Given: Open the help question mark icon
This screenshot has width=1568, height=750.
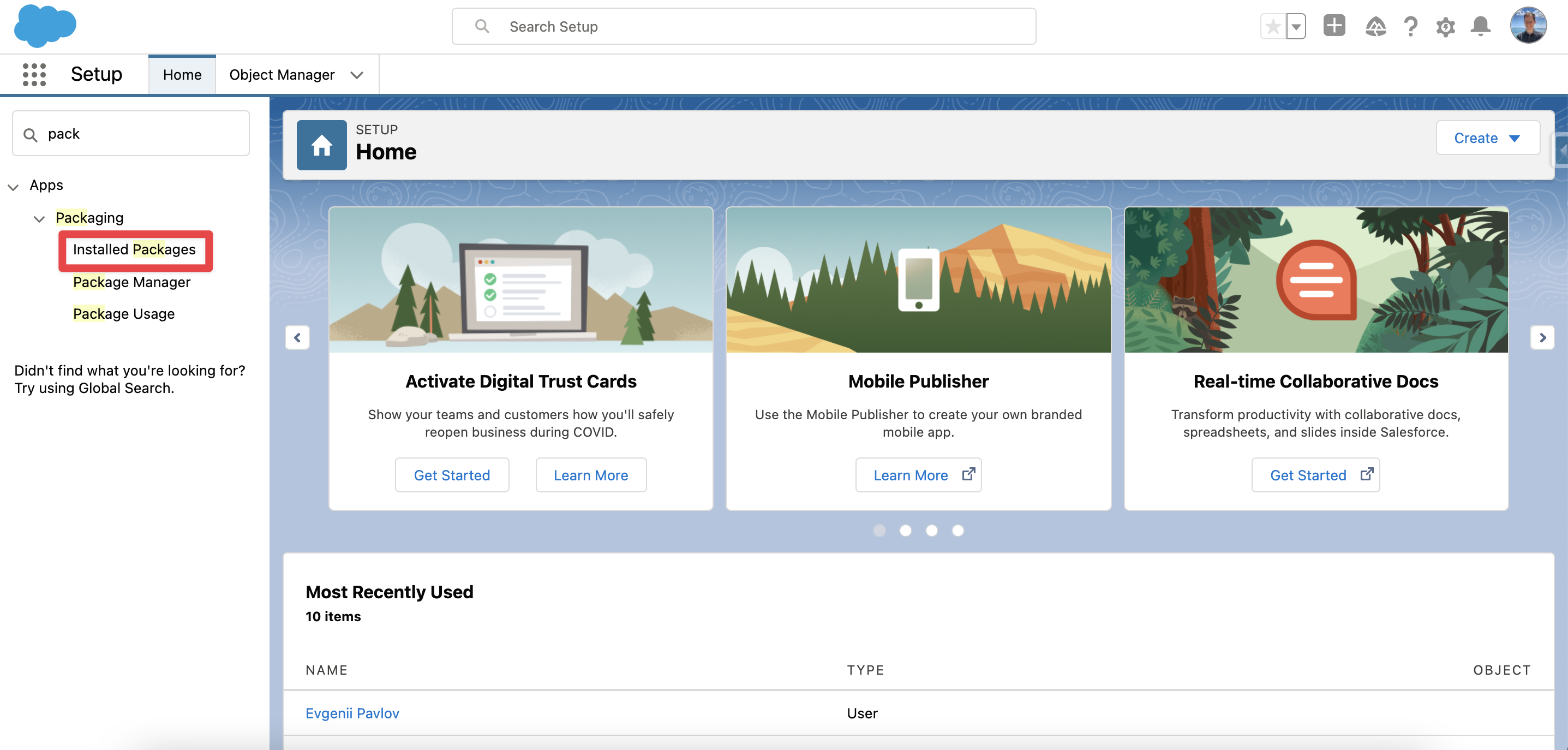Looking at the screenshot, I should (1410, 26).
